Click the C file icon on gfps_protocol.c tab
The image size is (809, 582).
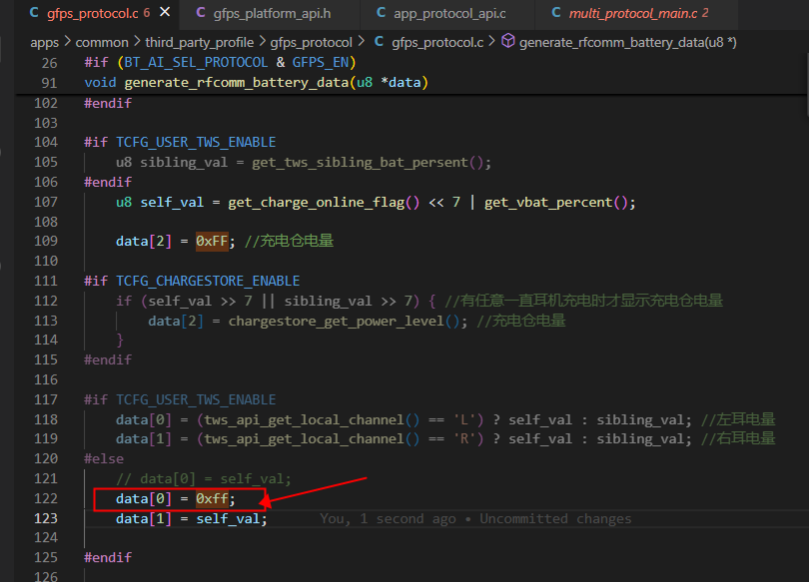click(34, 13)
